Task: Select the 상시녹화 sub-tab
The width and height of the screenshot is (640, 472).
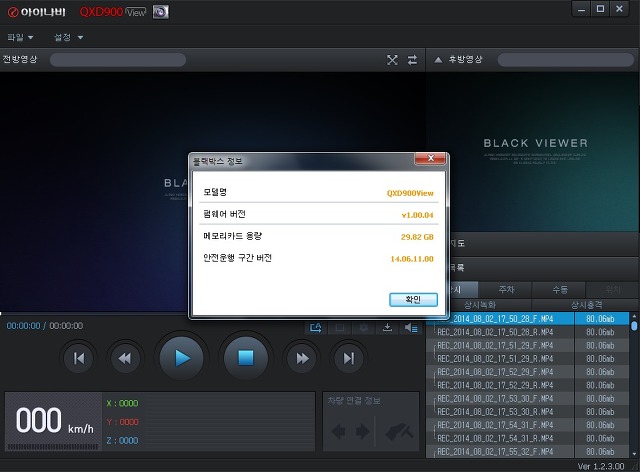Action: pyautogui.click(x=480, y=305)
